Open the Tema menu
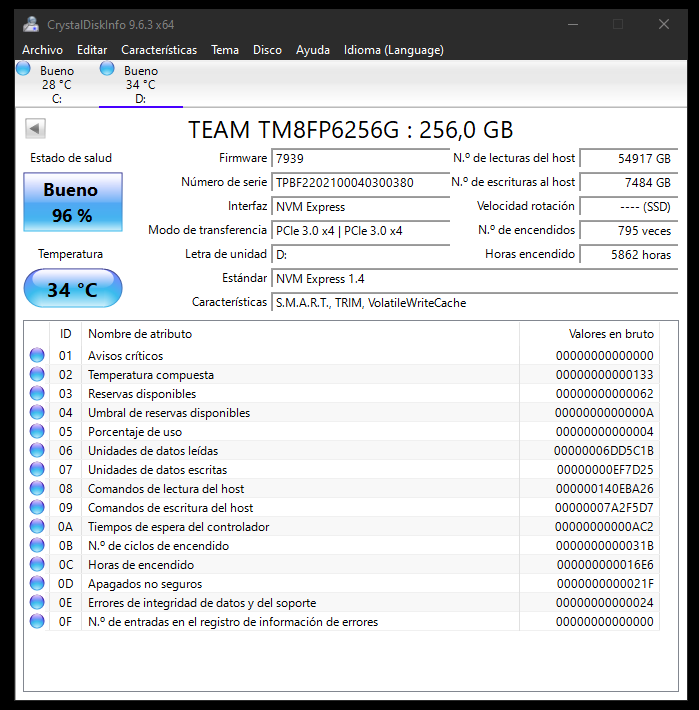This screenshot has height=710, width=699. (x=225, y=50)
